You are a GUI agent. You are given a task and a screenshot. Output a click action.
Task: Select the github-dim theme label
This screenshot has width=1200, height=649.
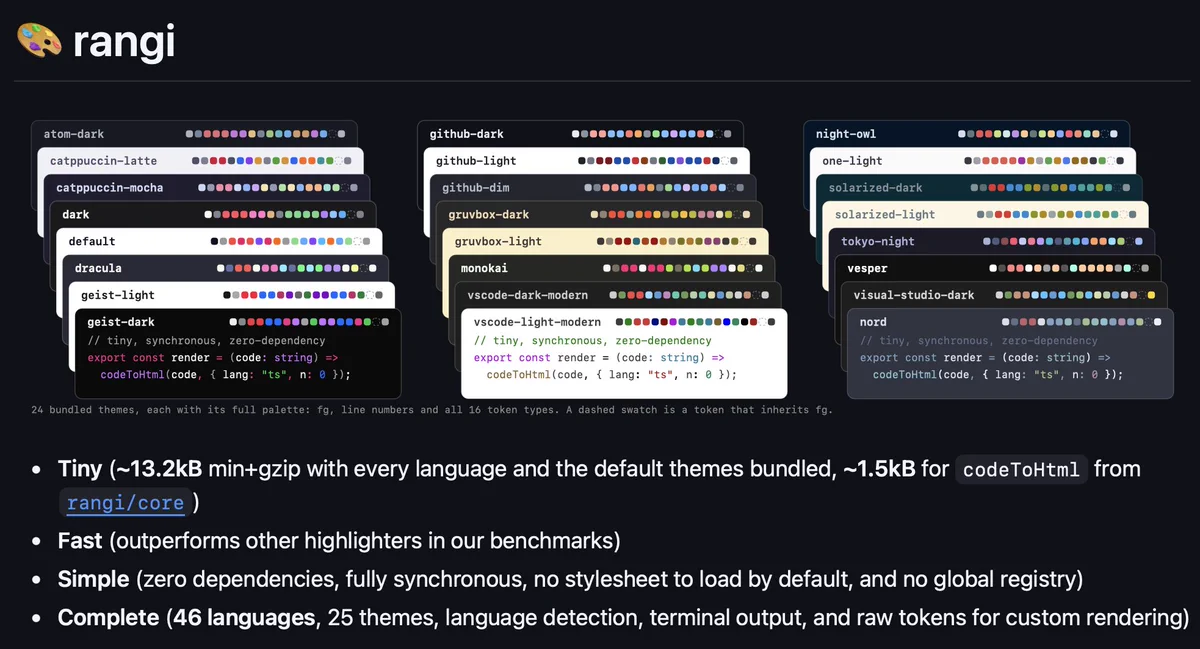click(x=476, y=188)
